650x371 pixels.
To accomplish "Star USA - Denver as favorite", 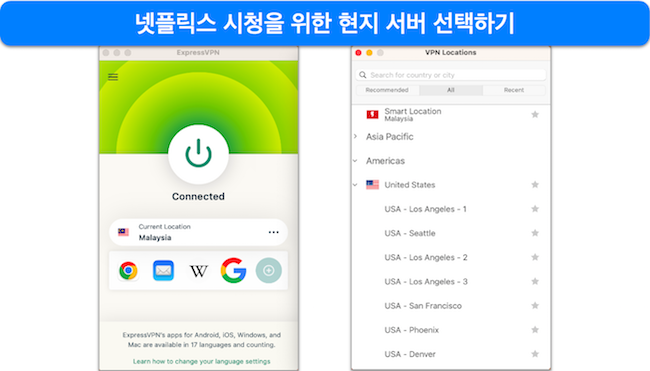I will [x=535, y=354].
